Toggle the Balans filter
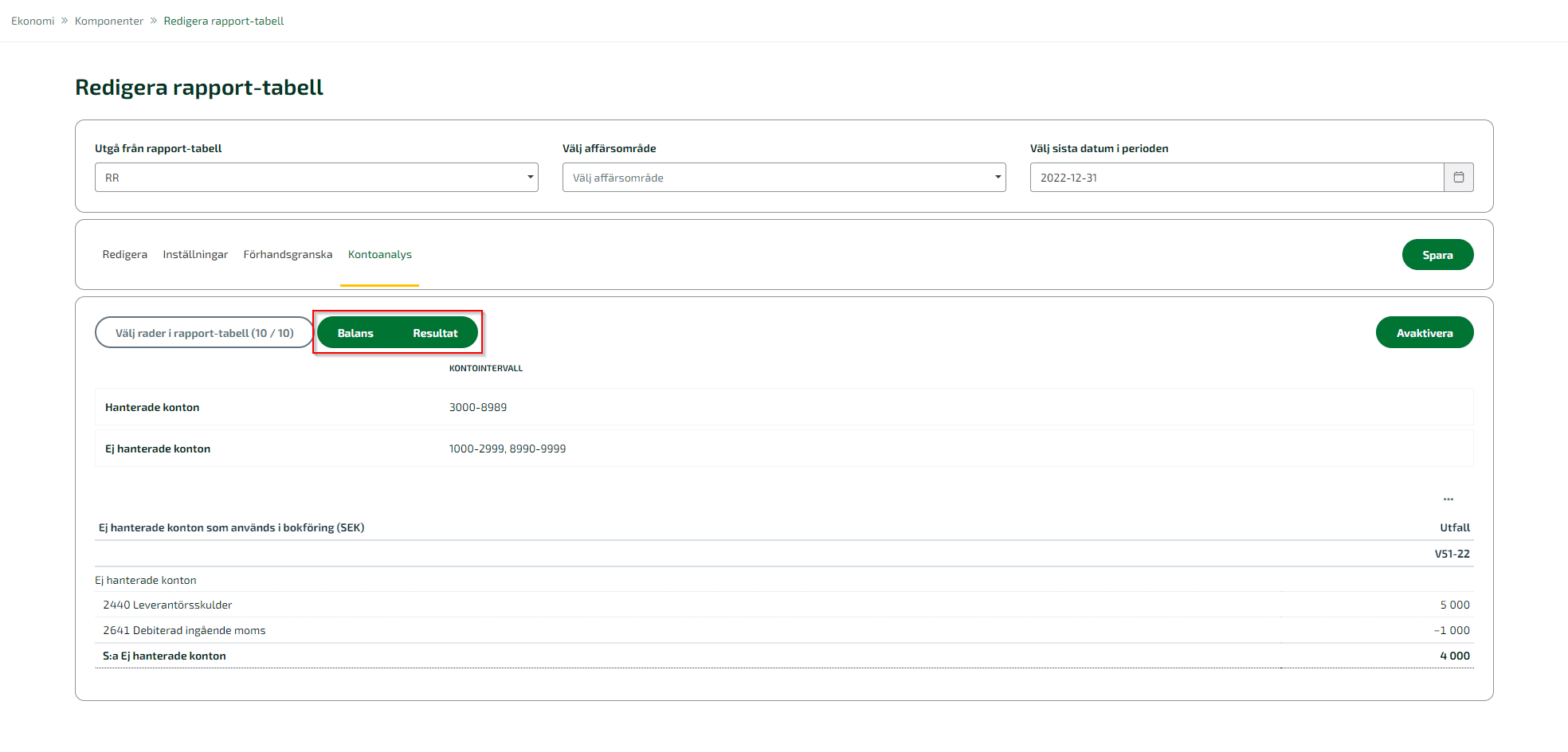This screenshot has height=752, width=1568. (355, 333)
